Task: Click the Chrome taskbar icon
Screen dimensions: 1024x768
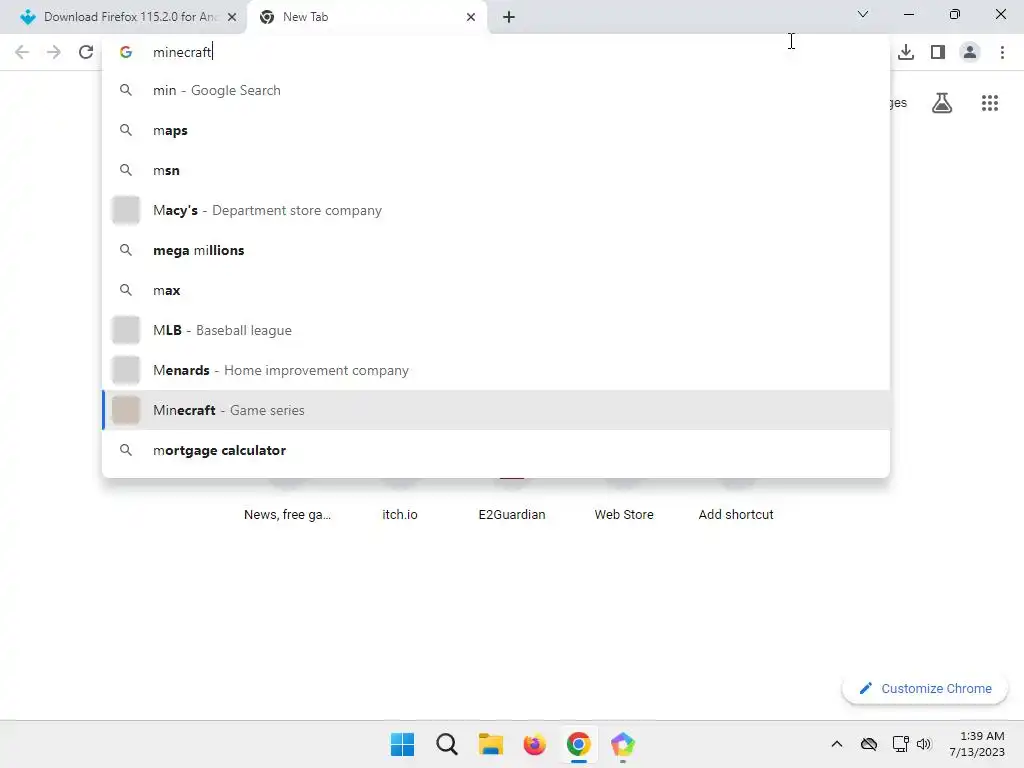Action: click(x=579, y=744)
